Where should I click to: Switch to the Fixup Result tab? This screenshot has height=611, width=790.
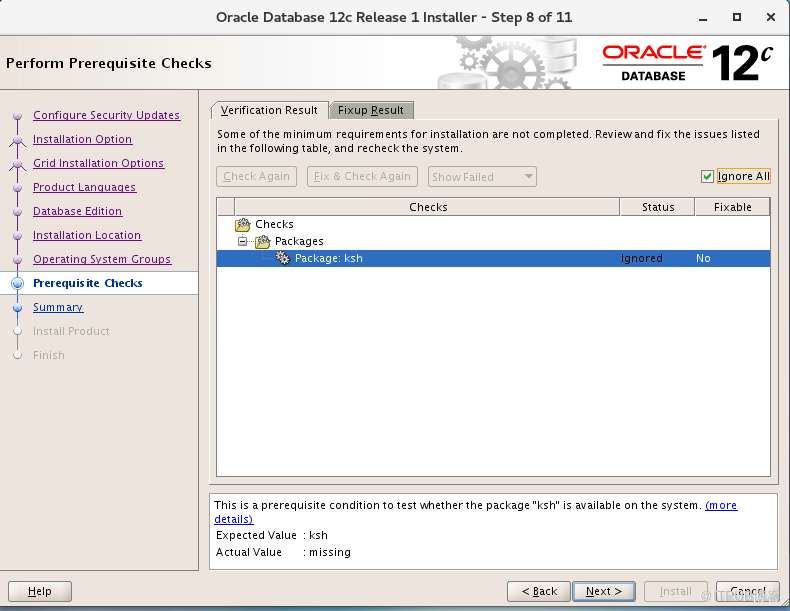pyautogui.click(x=371, y=110)
